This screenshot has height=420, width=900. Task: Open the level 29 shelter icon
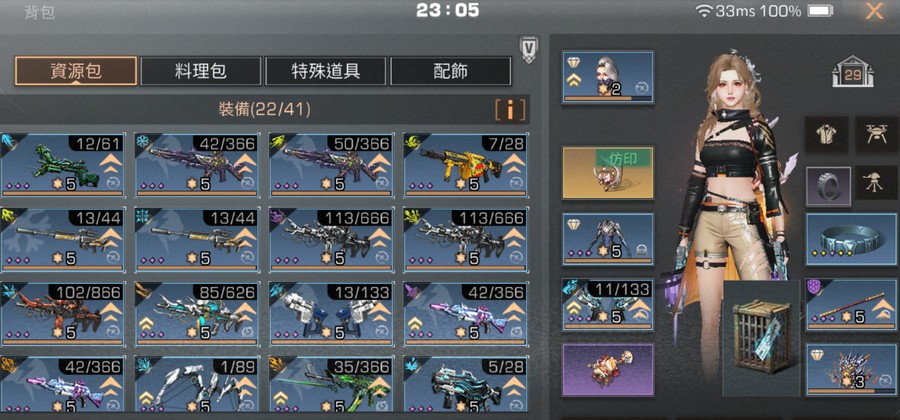coord(852,72)
